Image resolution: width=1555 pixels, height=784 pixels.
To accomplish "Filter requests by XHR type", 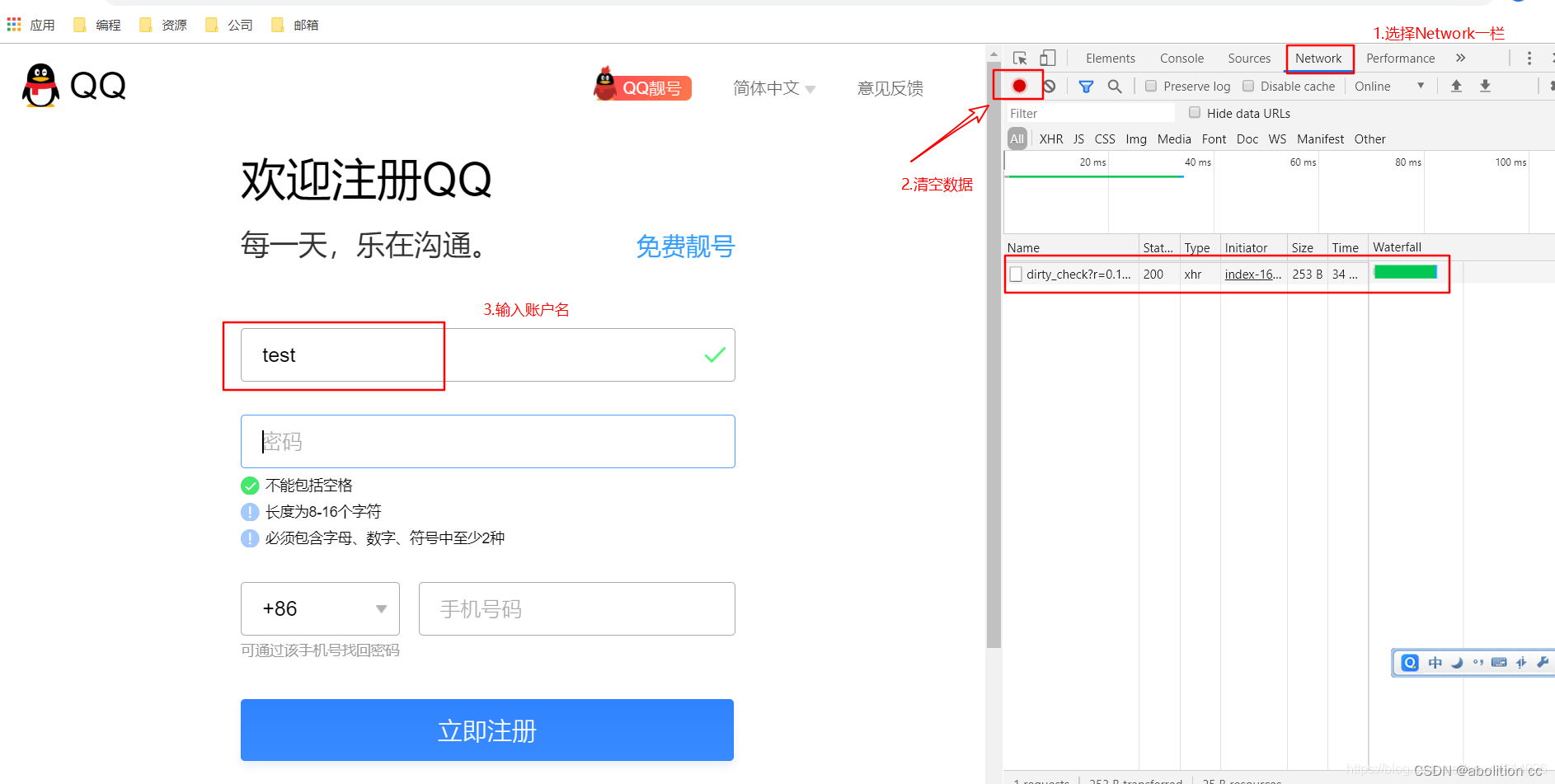I will click(1051, 138).
